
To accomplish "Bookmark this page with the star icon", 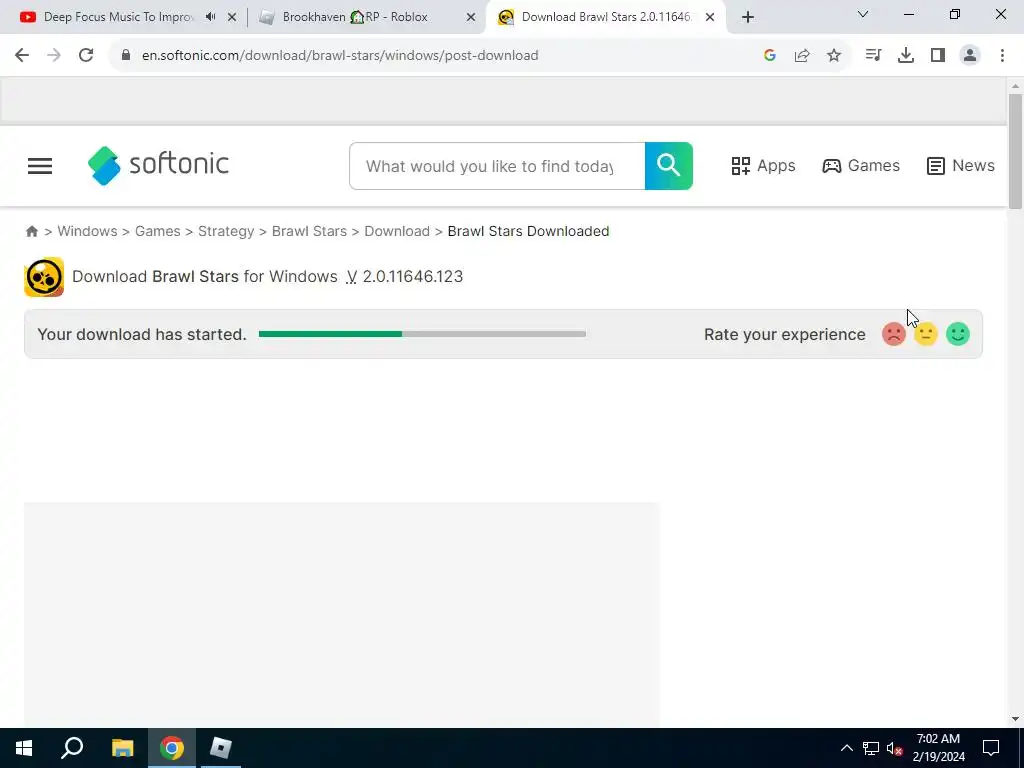I will (834, 56).
